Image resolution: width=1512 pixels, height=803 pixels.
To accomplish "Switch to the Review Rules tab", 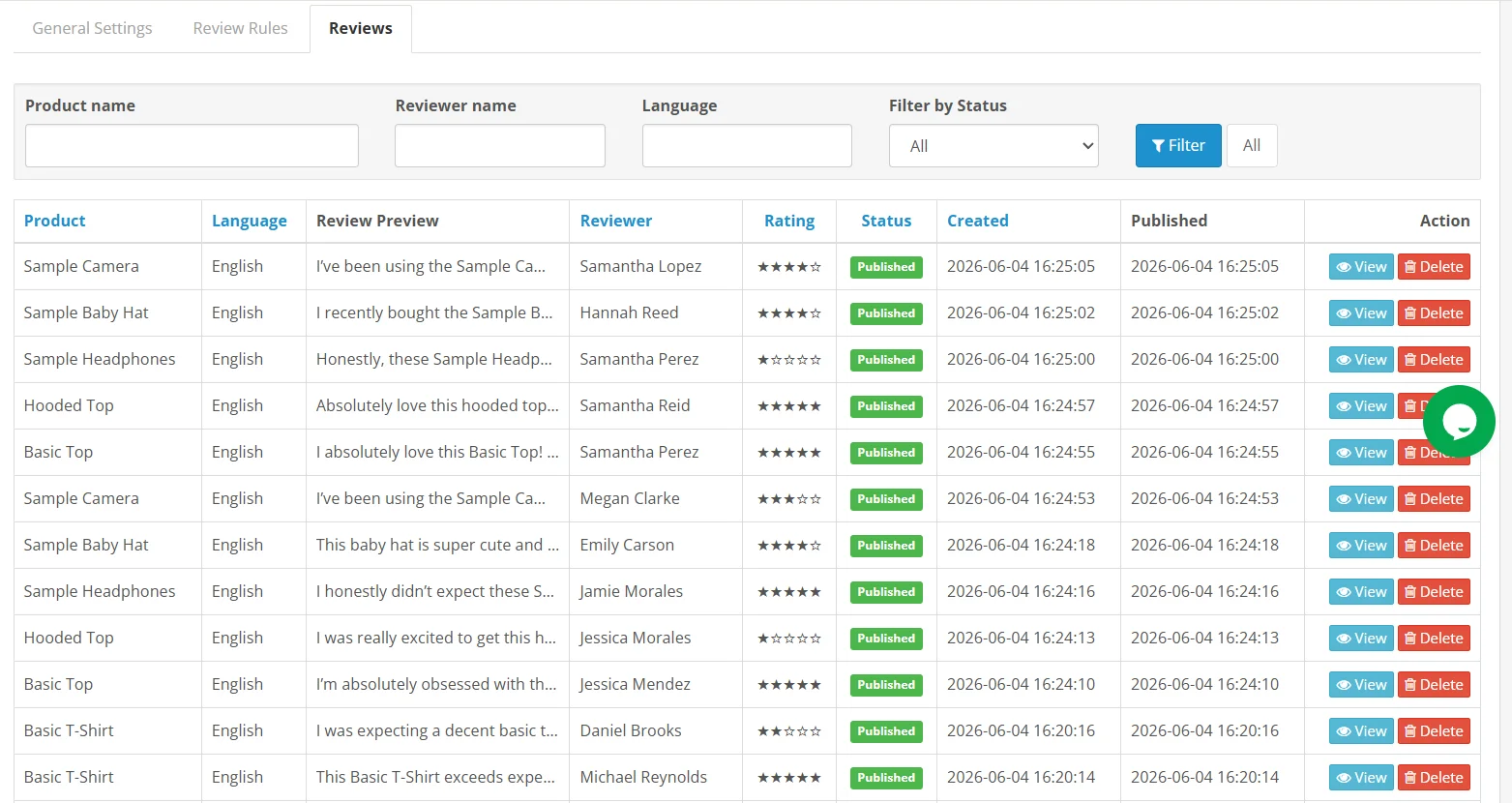I will (240, 28).
